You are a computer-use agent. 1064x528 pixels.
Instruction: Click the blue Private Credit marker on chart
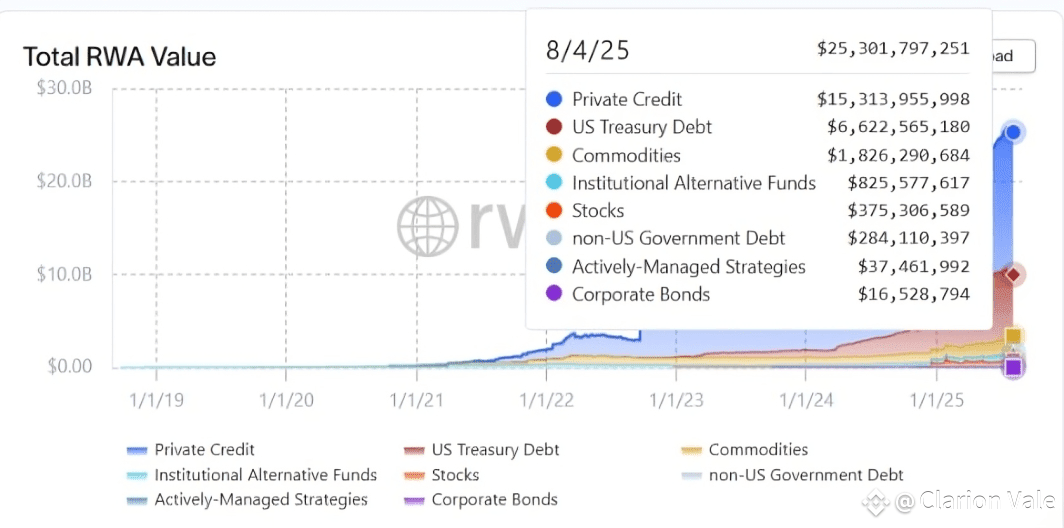pos(1013,132)
